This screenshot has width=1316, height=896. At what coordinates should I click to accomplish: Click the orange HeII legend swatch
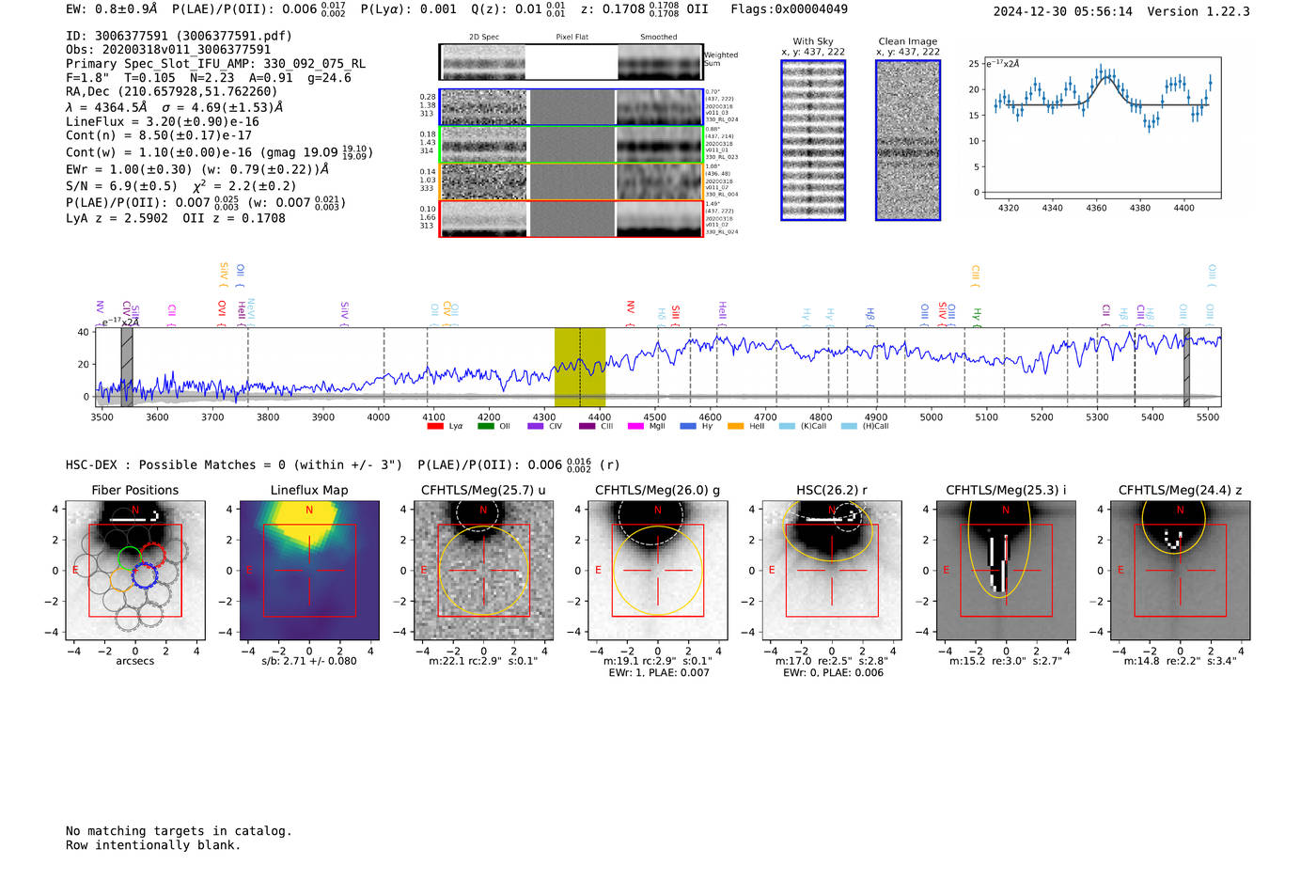click(x=736, y=426)
